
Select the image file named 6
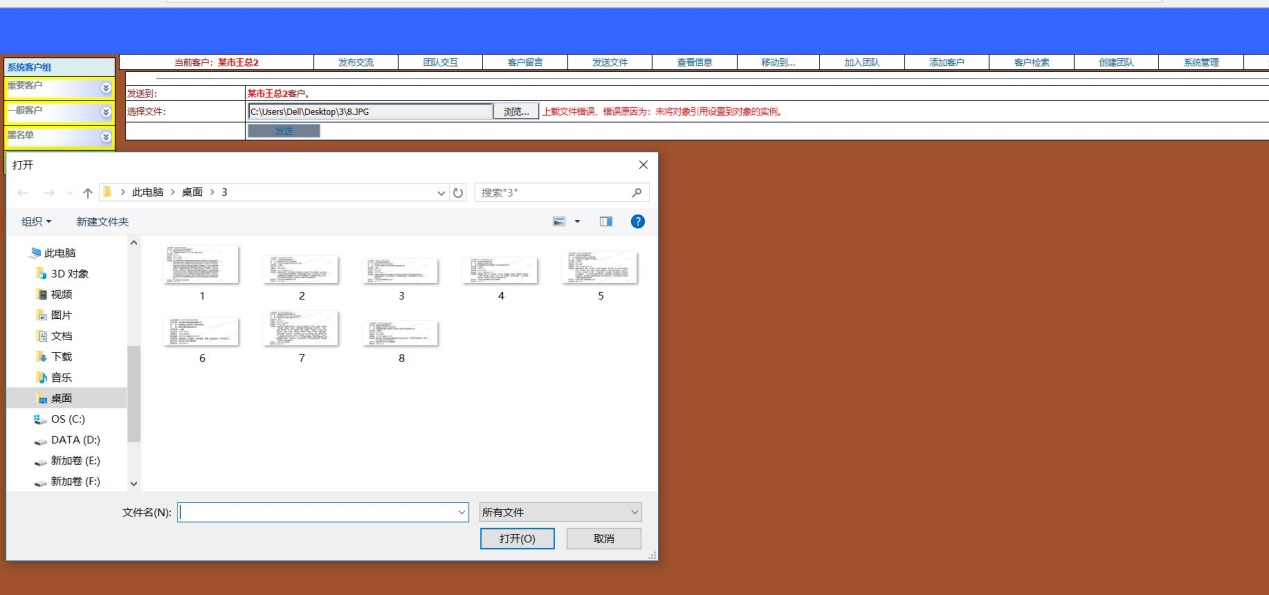pos(201,338)
